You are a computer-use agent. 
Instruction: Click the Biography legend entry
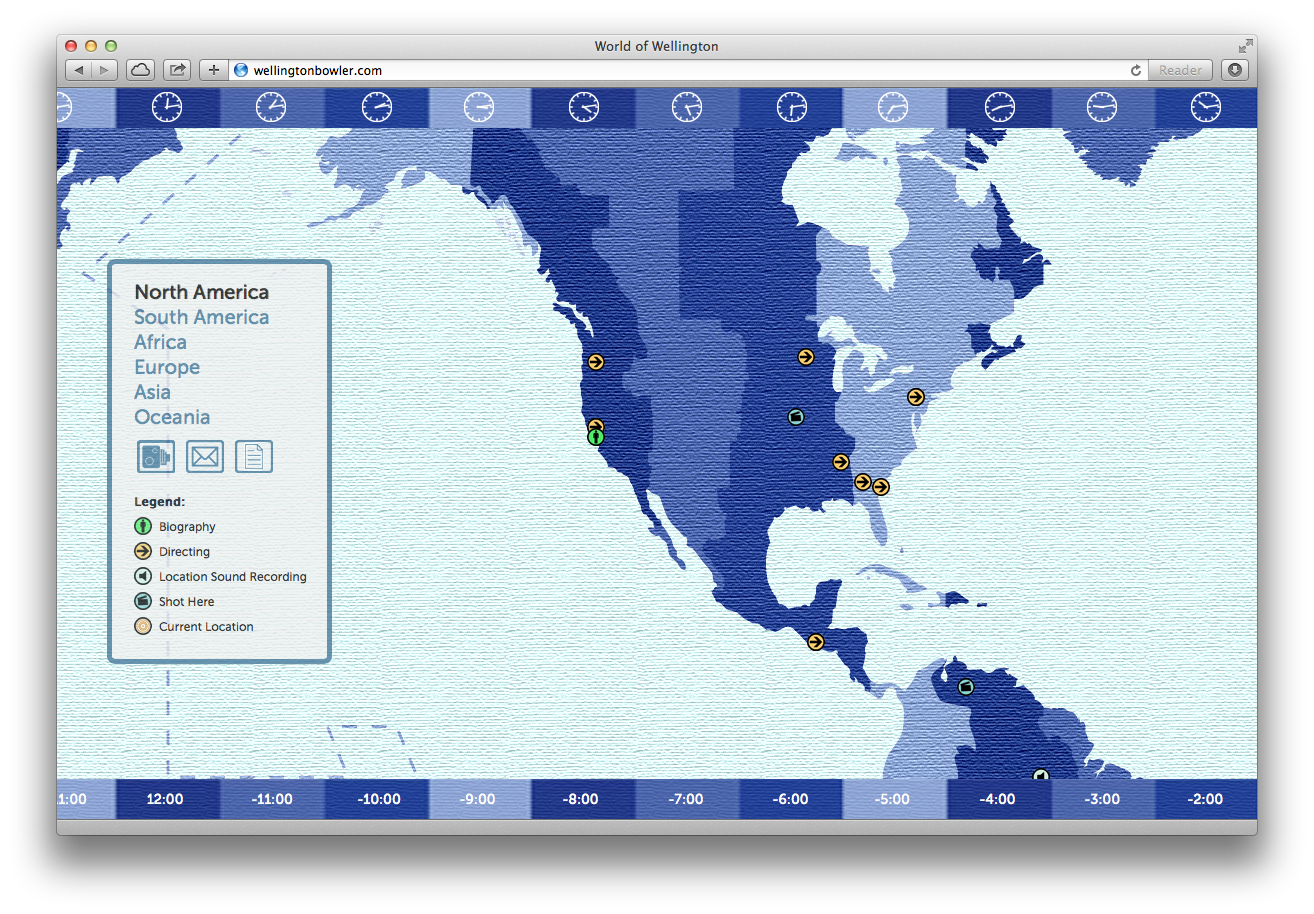coord(175,527)
